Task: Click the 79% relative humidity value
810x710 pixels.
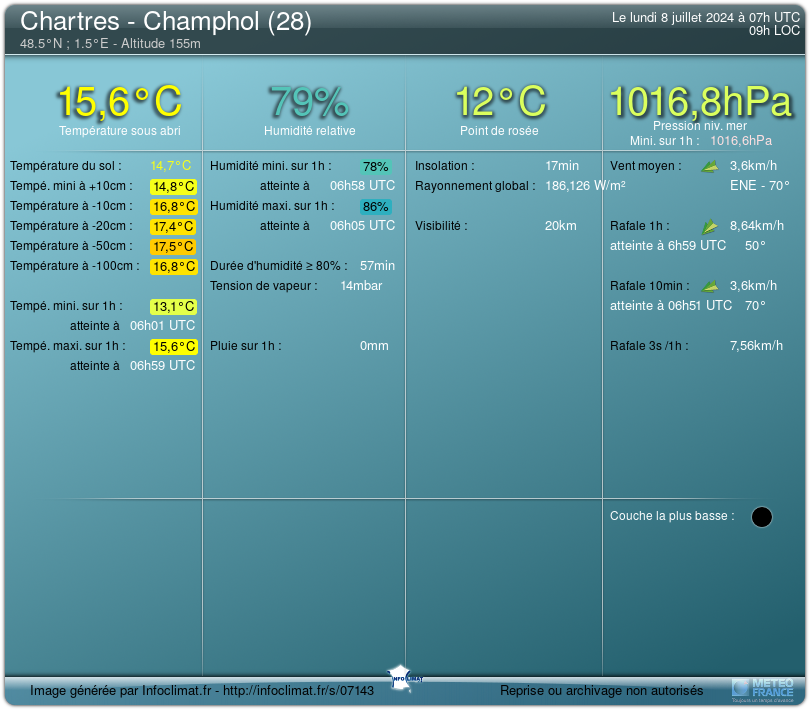Action: click(309, 101)
